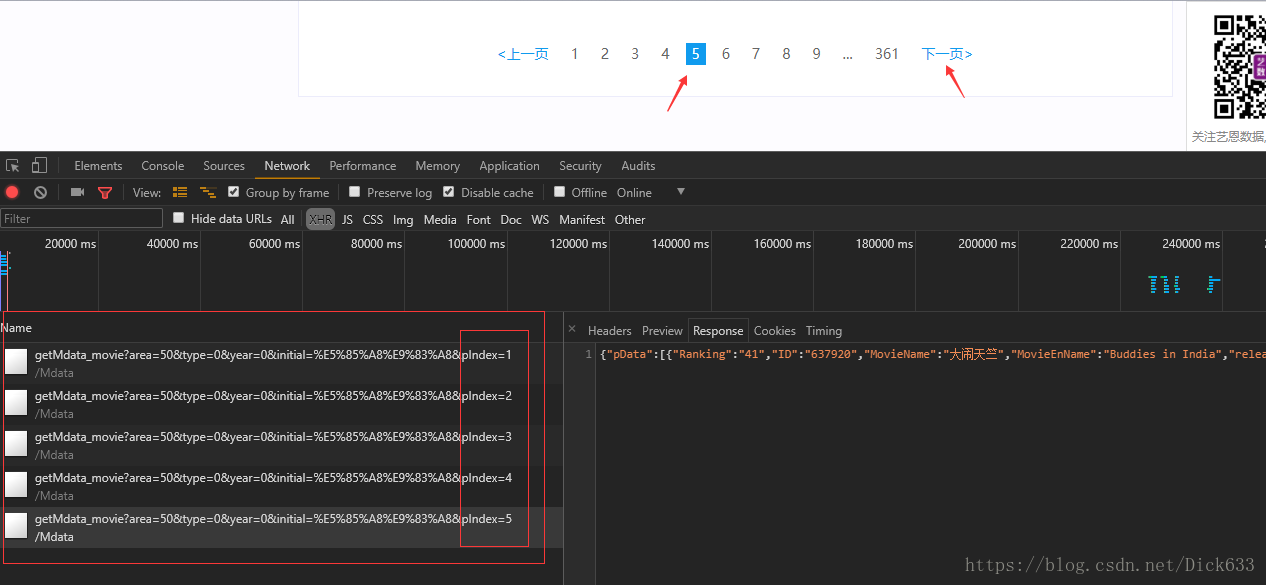This screenshot has width=1266, height=585.
Task: Filter requests by Manifest
Action: click(x=582, y=219)
